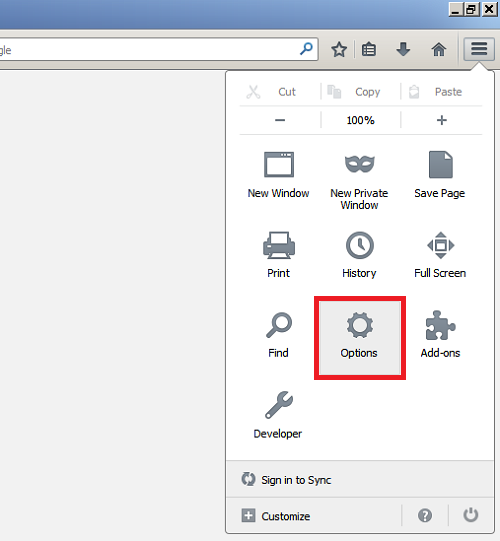The width and height of the screenshot is (500, 541).
Task: Reset zoom by clicking 100%
Action: tap(361, 120)
